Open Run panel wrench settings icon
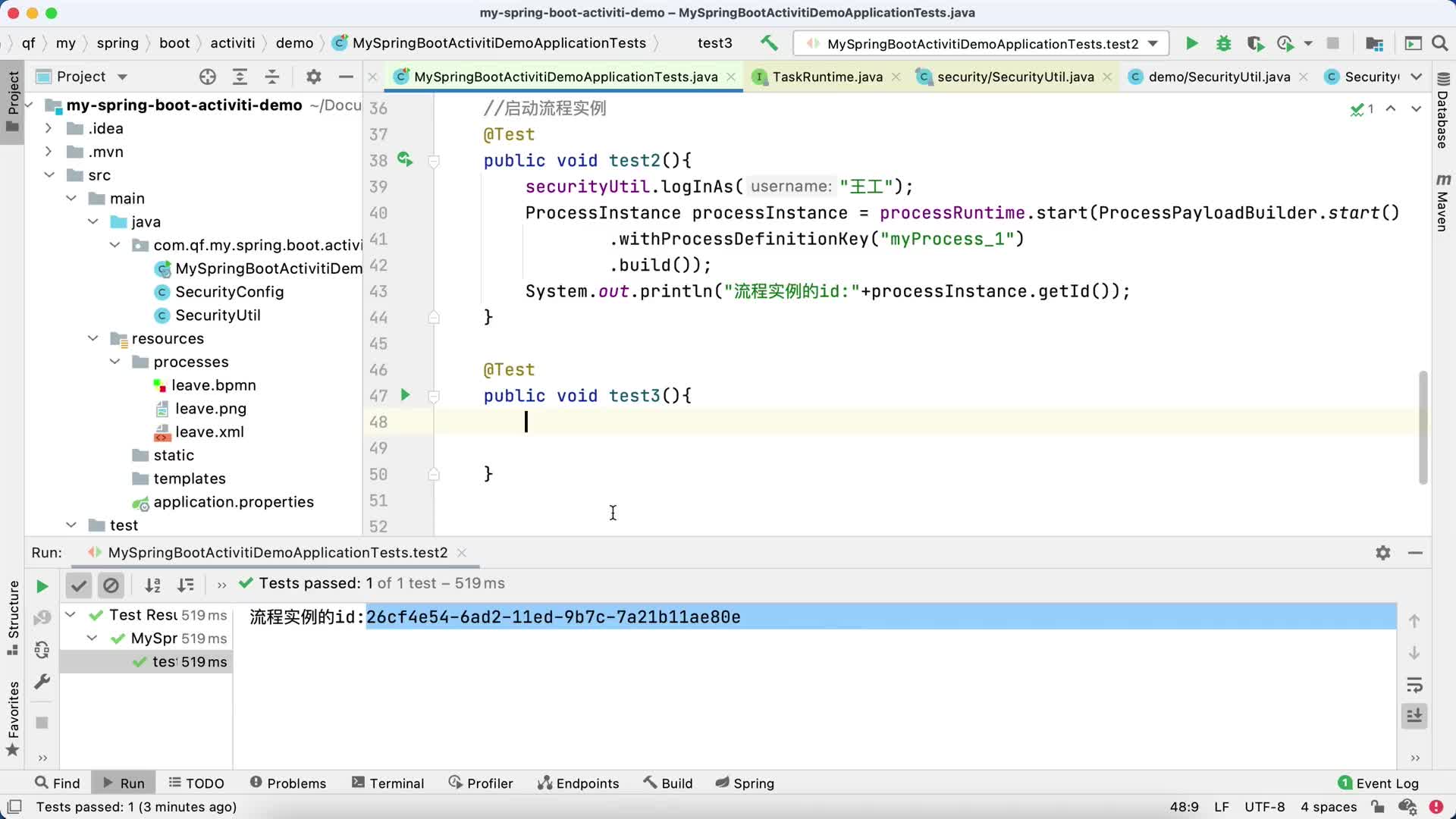1456x819 pixels. (x=42, y=682)
